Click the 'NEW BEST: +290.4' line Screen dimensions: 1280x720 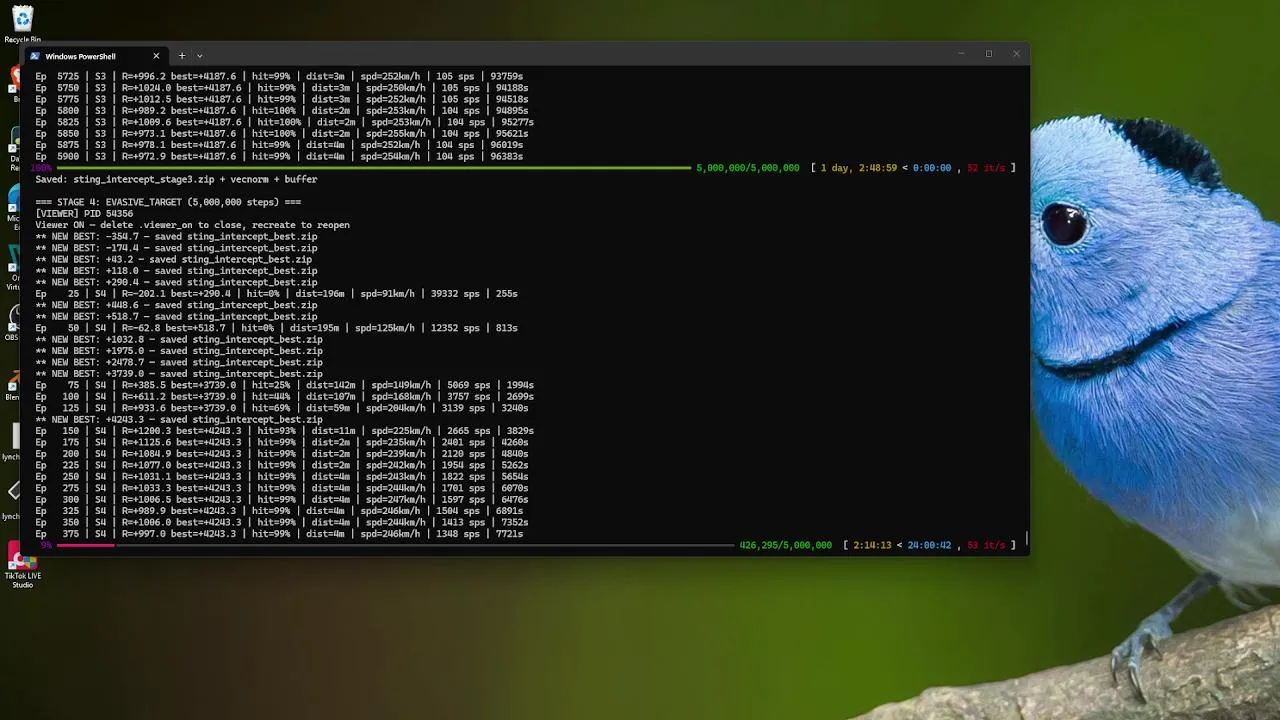(x=176, y=282)
